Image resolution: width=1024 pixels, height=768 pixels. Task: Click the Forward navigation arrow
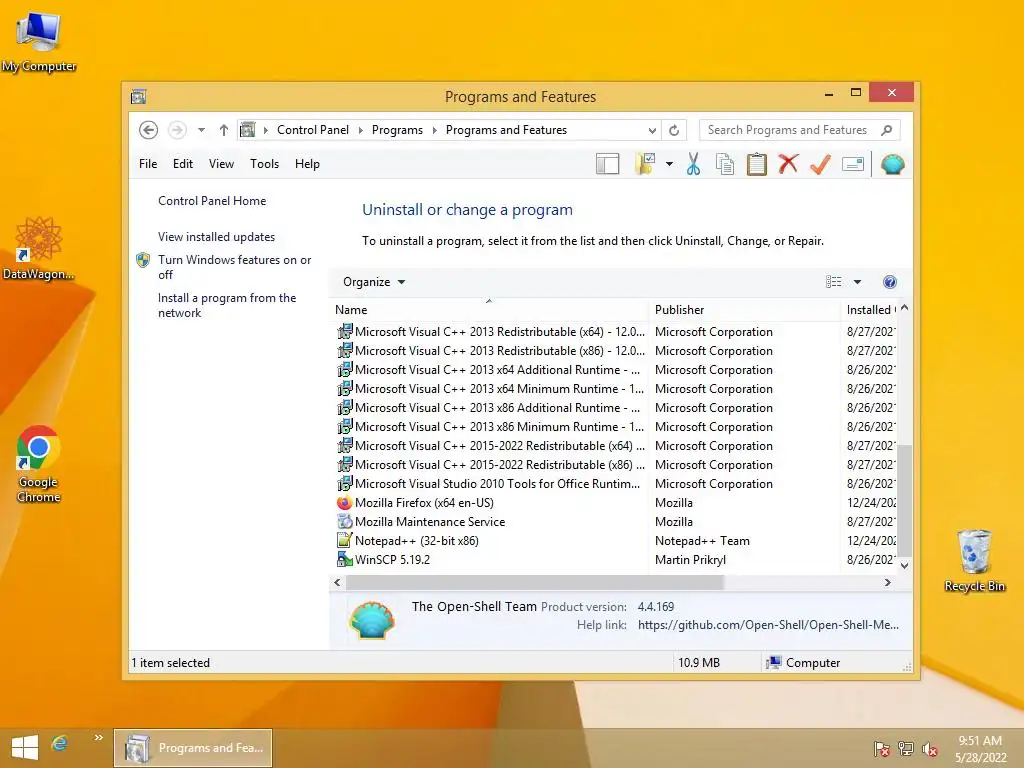click(177, 130)
